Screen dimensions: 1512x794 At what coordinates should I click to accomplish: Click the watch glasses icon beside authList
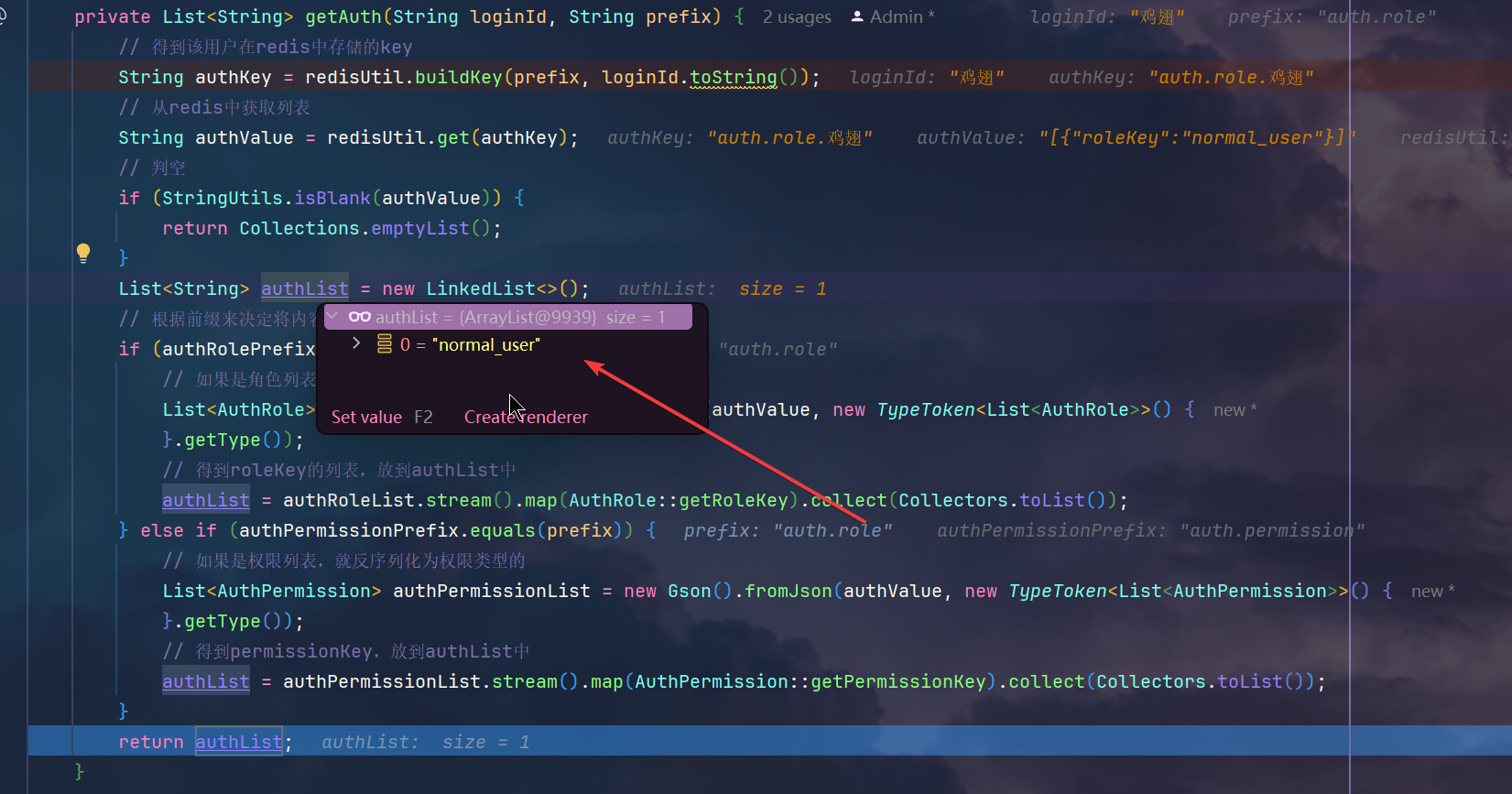360,317
